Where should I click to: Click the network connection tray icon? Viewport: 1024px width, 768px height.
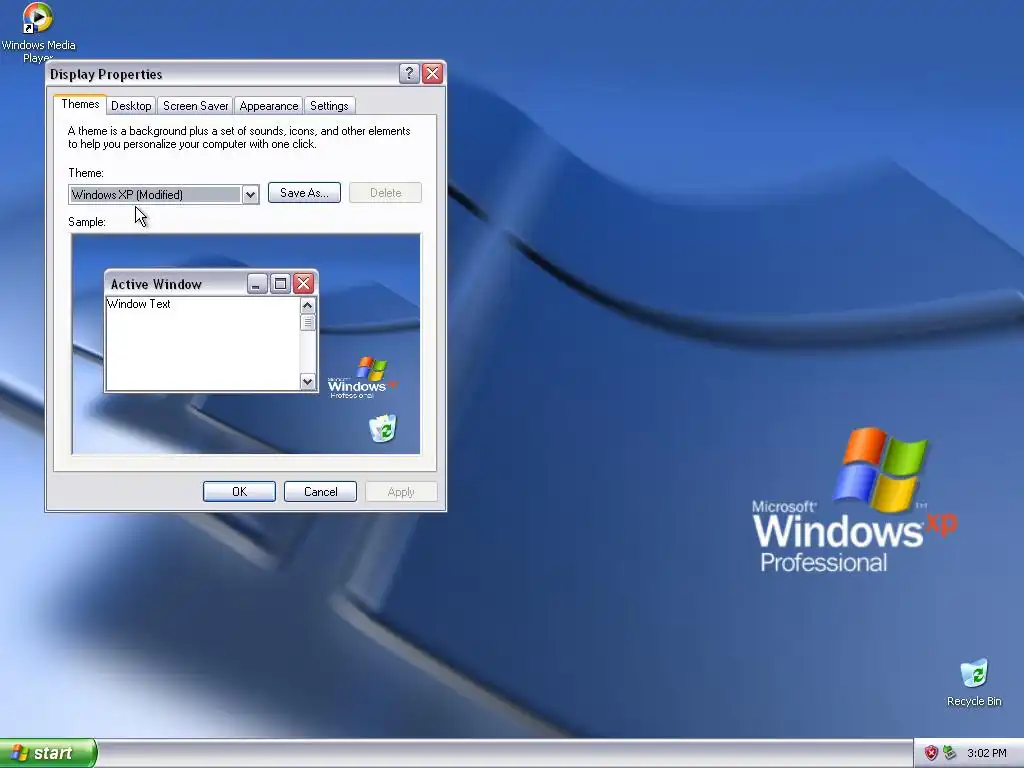tap(950, 753)
